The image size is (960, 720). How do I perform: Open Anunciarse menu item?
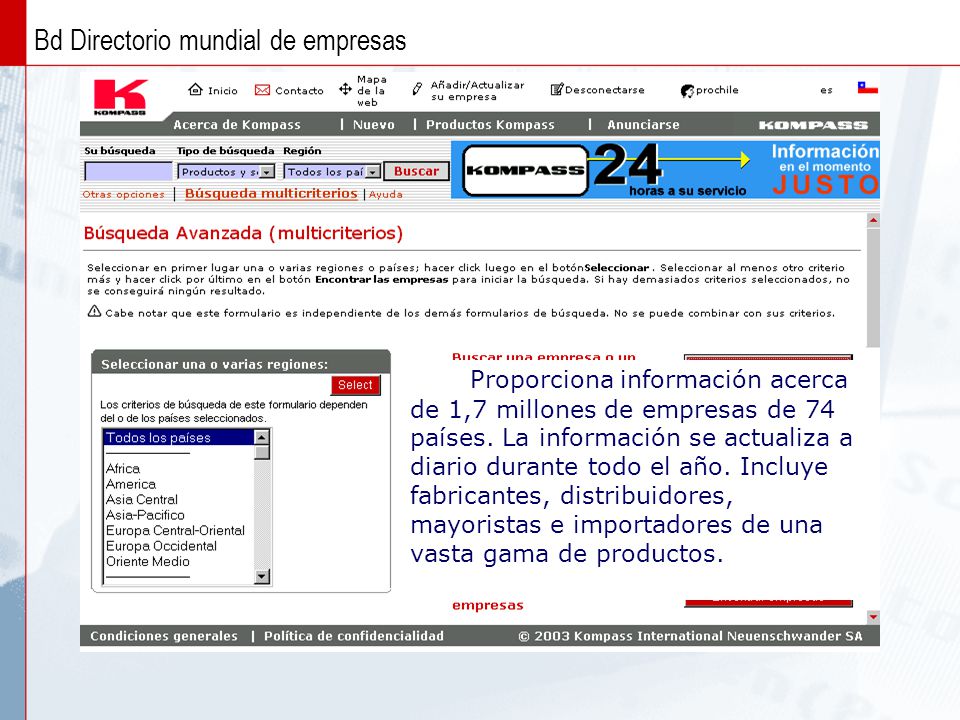click(x=643, y=124)
